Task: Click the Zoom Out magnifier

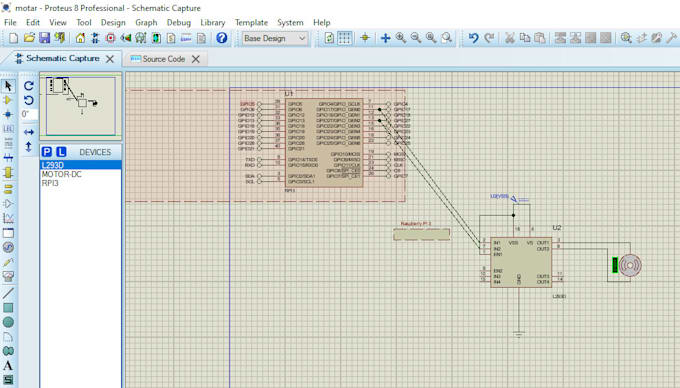Action: pyautogui.click(x=415, y=38)
